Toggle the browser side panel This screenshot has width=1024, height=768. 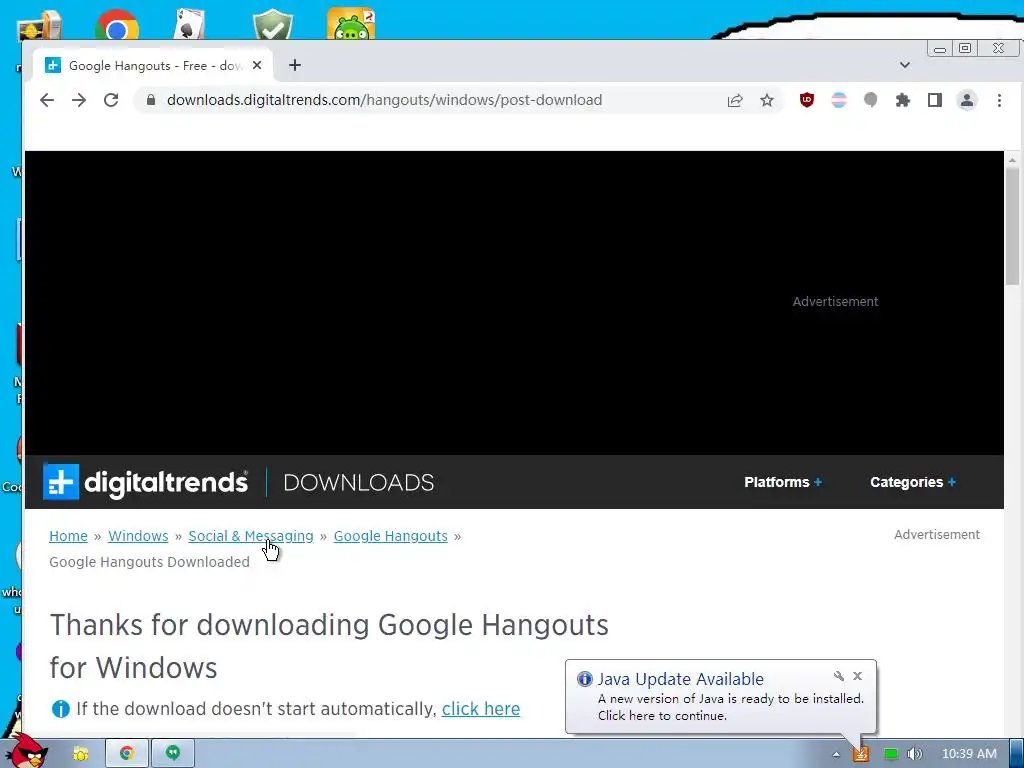pos(935,100)
